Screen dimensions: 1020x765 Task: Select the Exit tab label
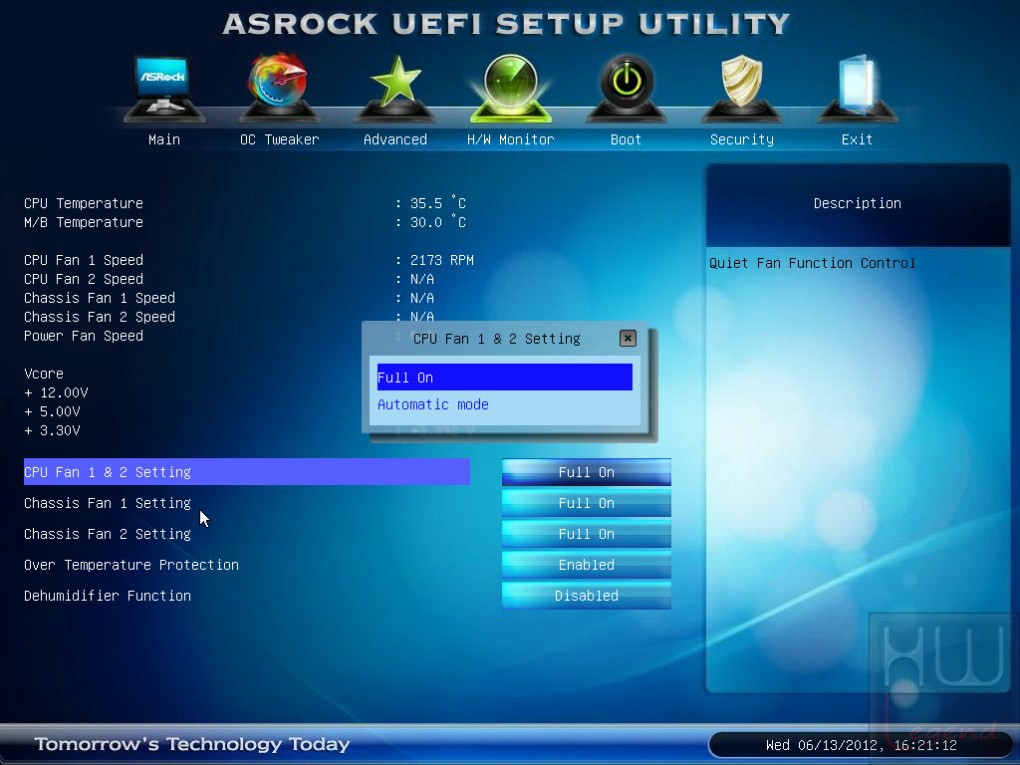tap(857, 139)
